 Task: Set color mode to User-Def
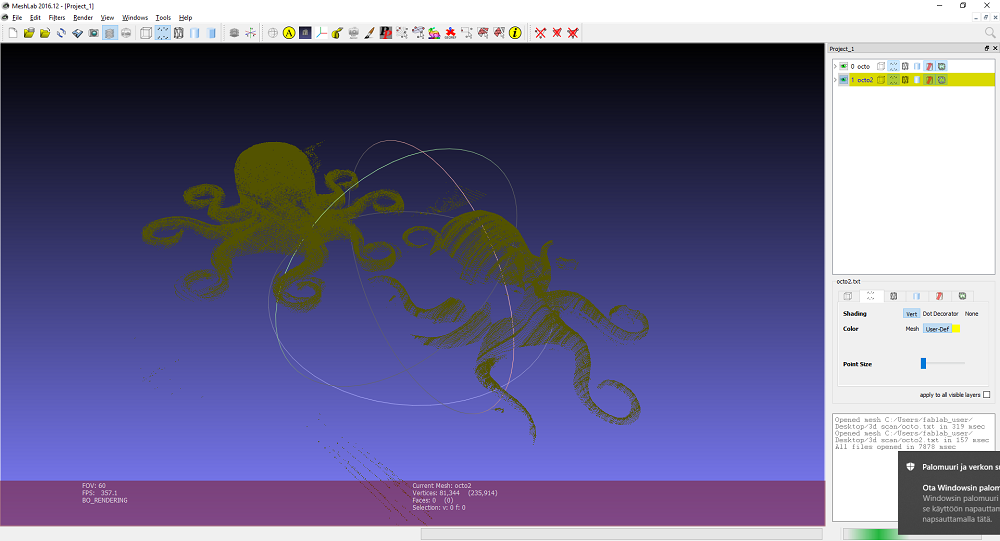pos(937,329)
